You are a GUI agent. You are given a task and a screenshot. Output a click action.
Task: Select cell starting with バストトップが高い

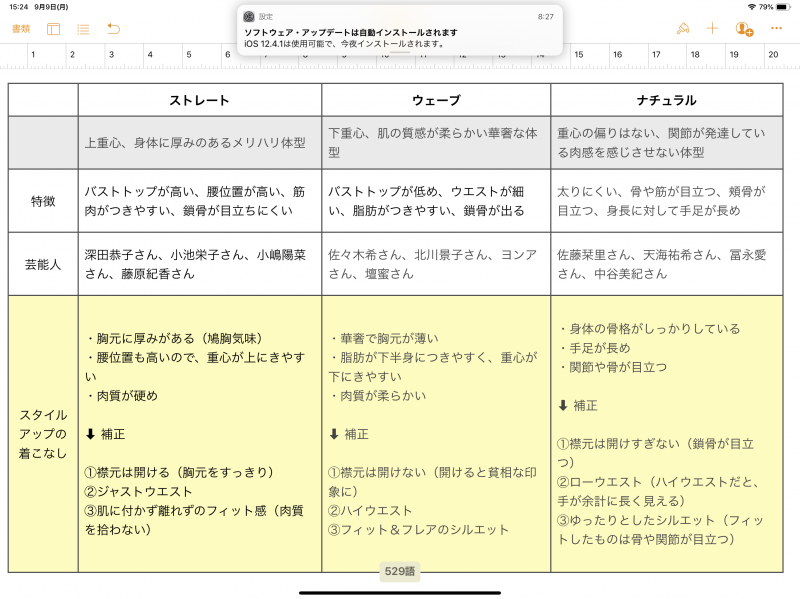[x=200, y=201]
